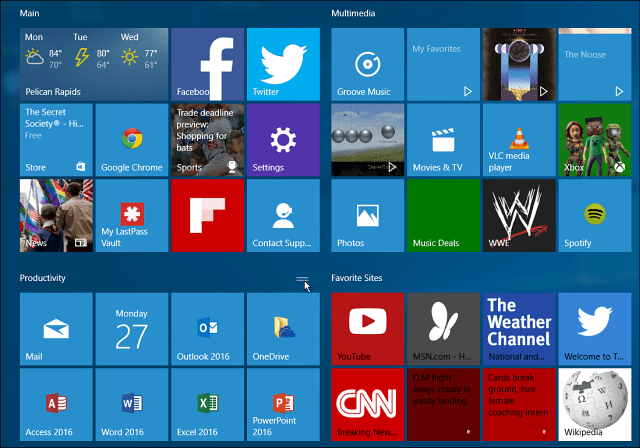Image resolution: width=640 pixels, height=448 pixels.
Task: Launch Word 2016
Action: click(x=132, y=404)
